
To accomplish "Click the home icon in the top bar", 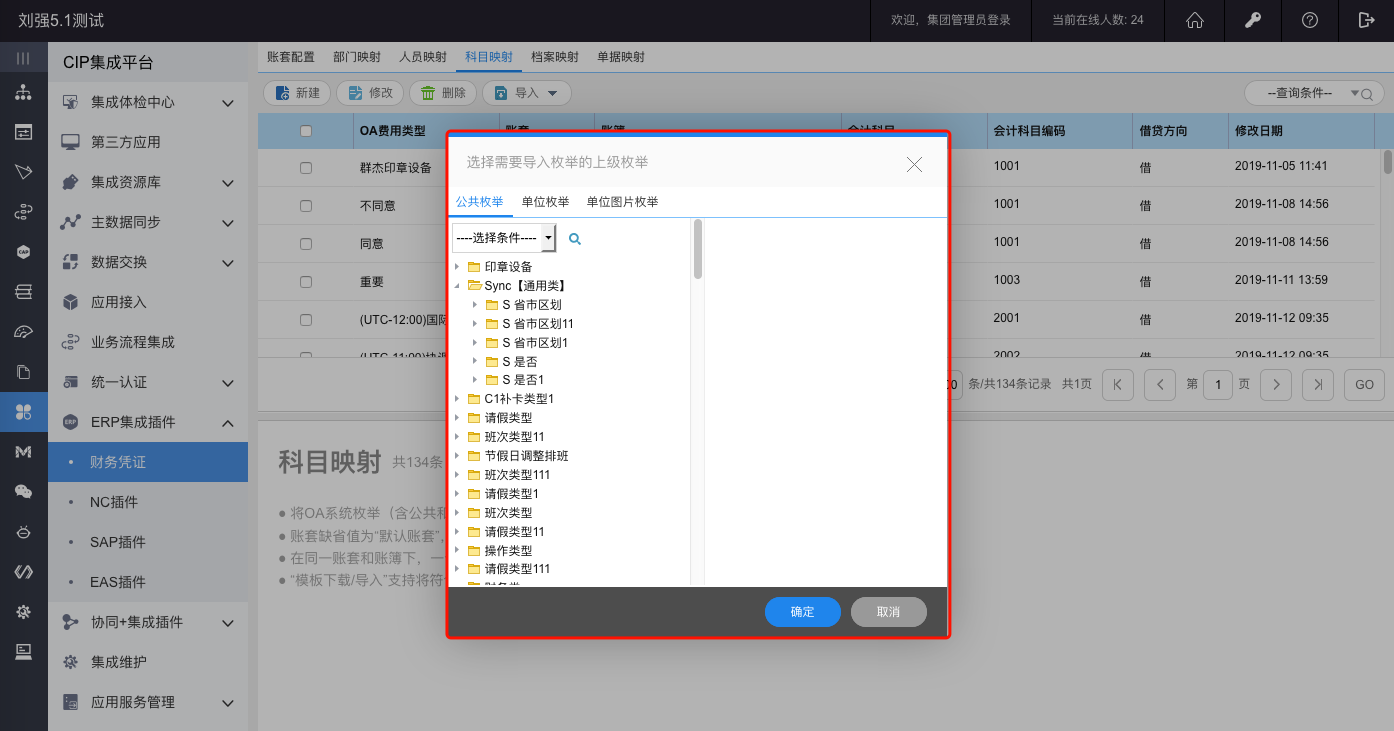I will click(x=1194, y=20).
